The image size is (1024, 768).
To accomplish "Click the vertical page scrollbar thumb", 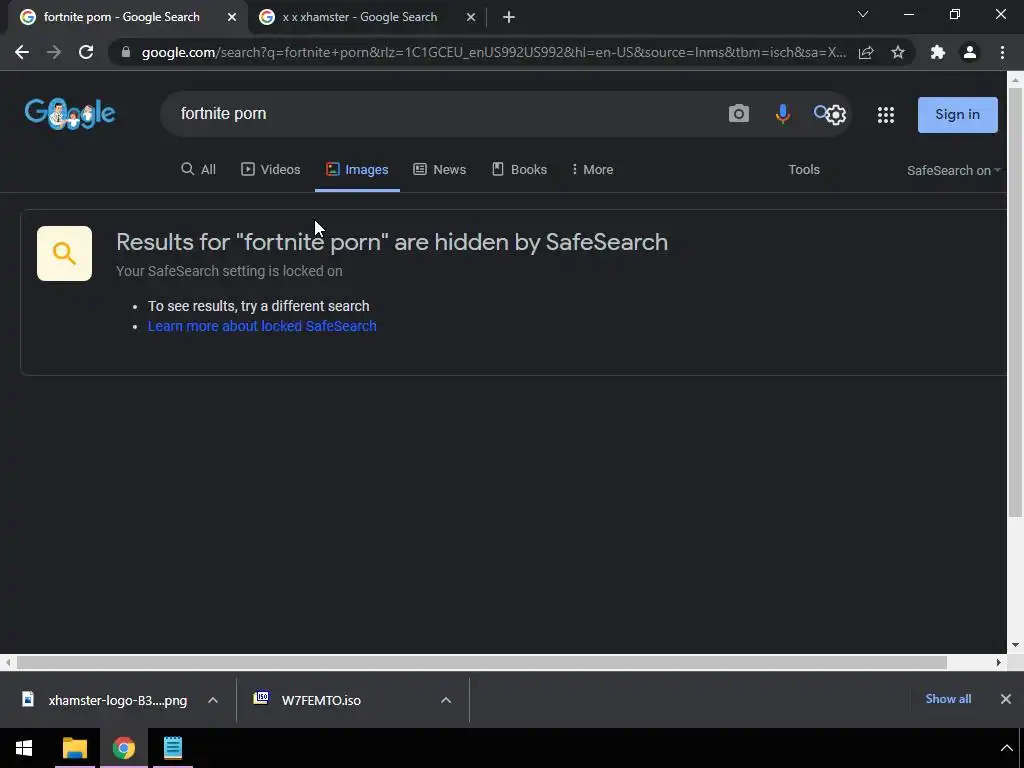I will 1015,300.
